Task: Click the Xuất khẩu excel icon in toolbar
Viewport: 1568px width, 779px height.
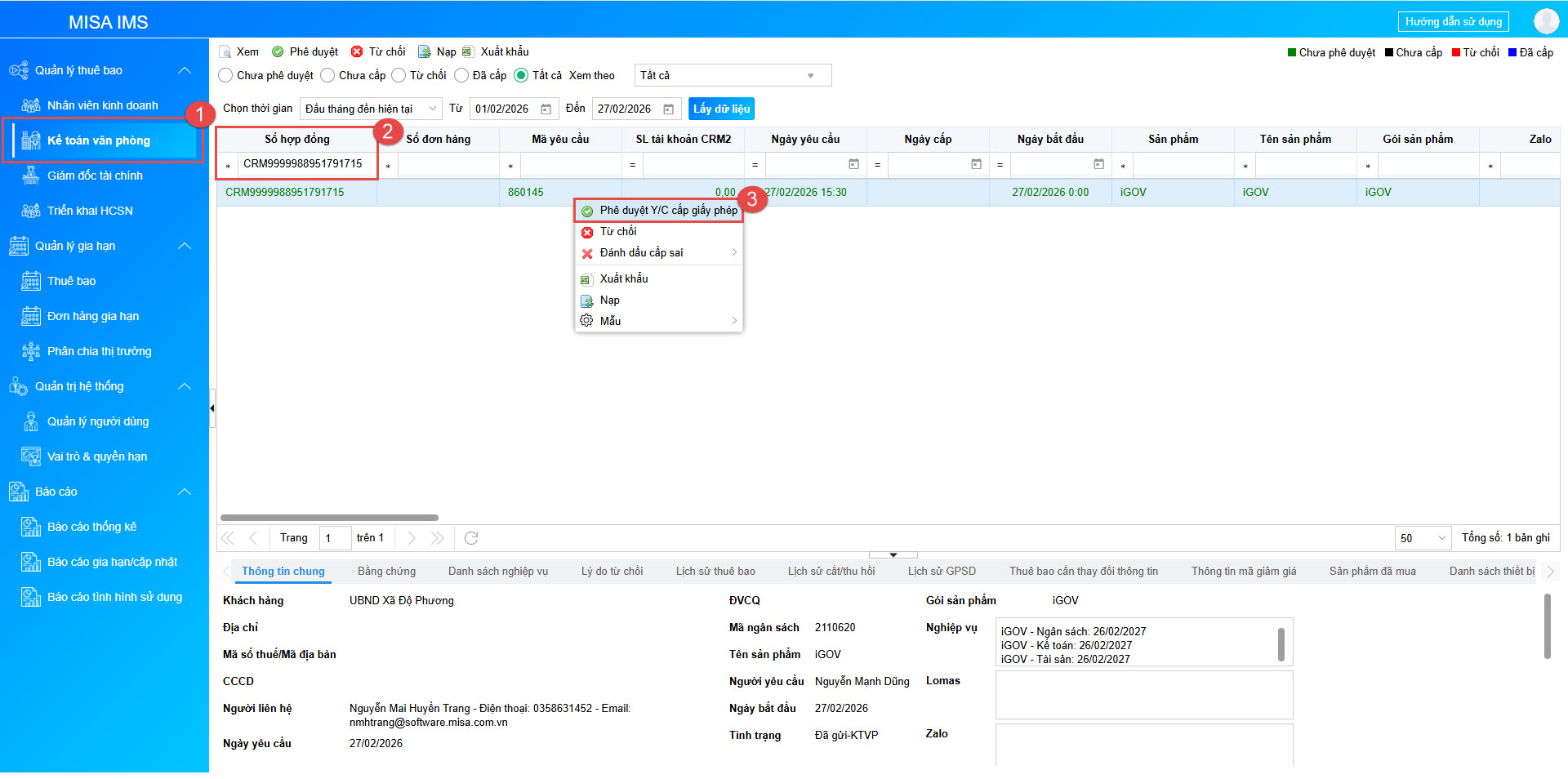Action: point(468,52)
